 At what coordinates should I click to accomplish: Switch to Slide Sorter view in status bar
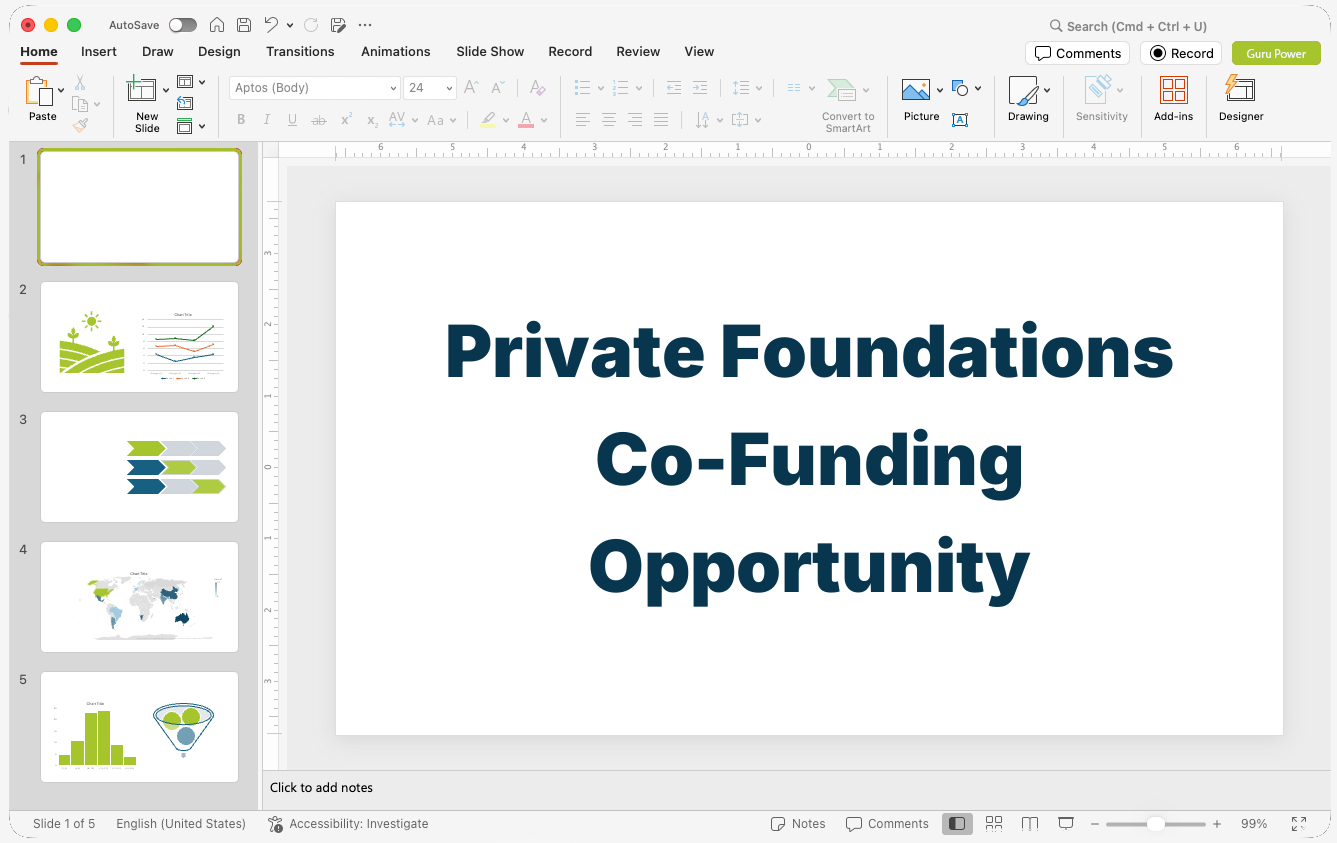point(994,824)
